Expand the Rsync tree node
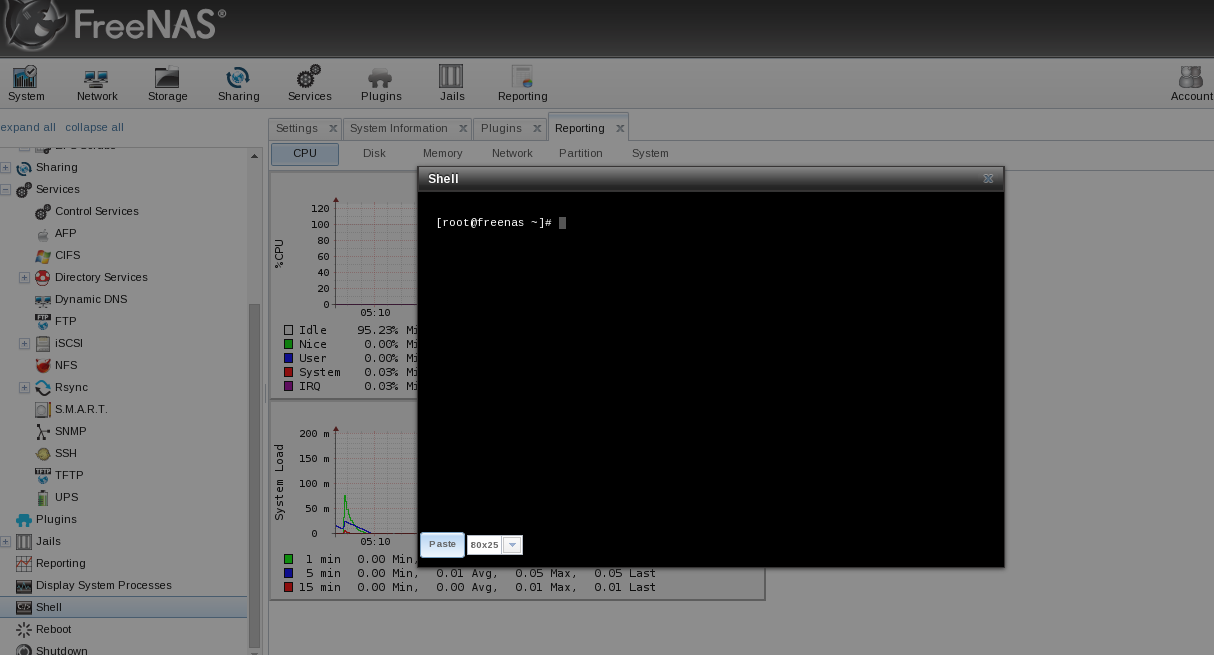The height and width of the screenshot is (655, 1214). point(25,387)
